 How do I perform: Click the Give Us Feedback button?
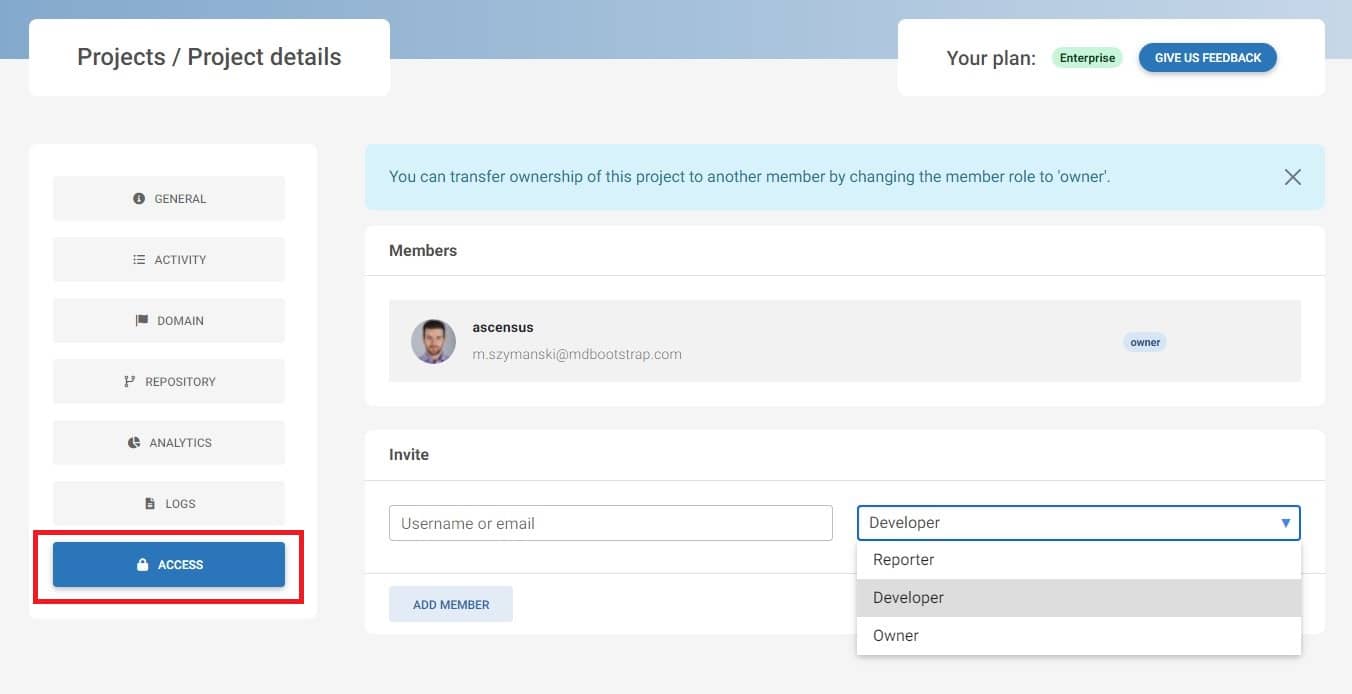[1207, 58]
